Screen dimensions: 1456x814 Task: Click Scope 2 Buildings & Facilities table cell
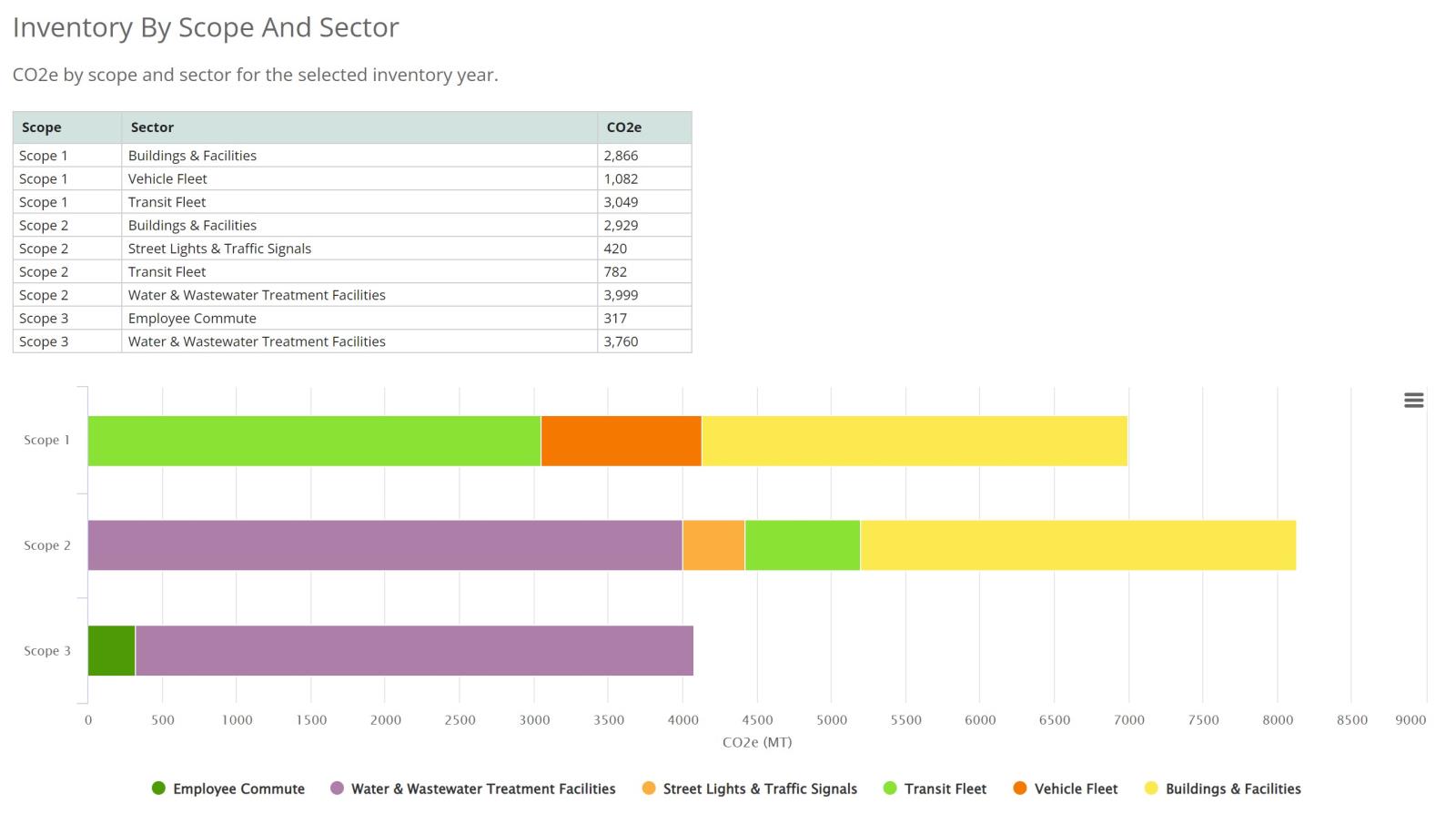tap(359, 225)
